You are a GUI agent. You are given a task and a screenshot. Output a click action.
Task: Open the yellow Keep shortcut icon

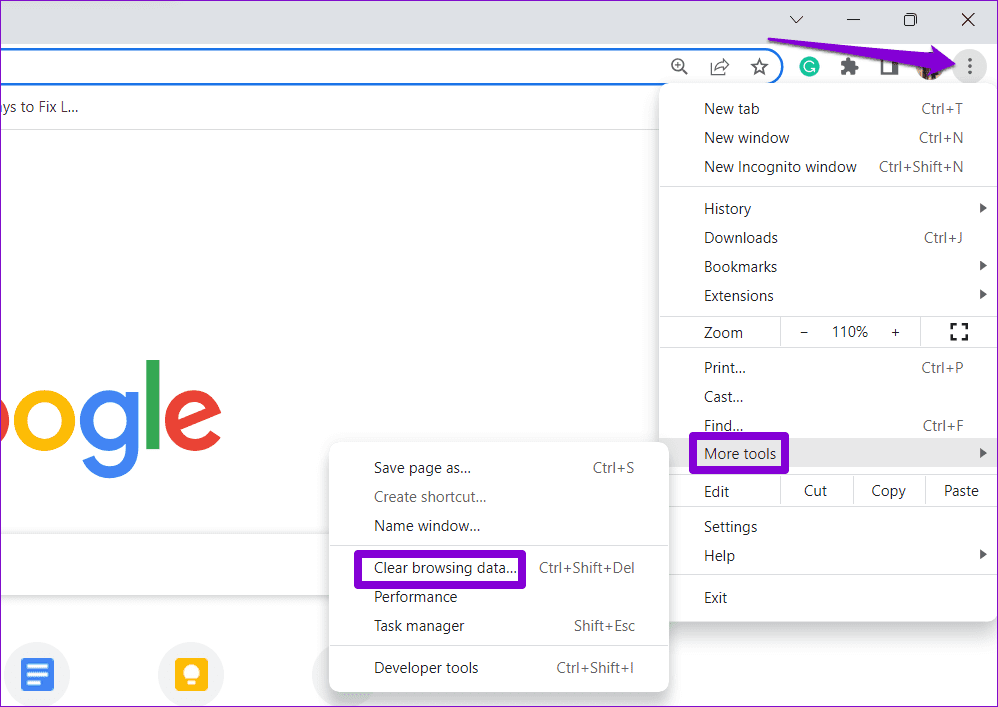click(x=191, y=674)
